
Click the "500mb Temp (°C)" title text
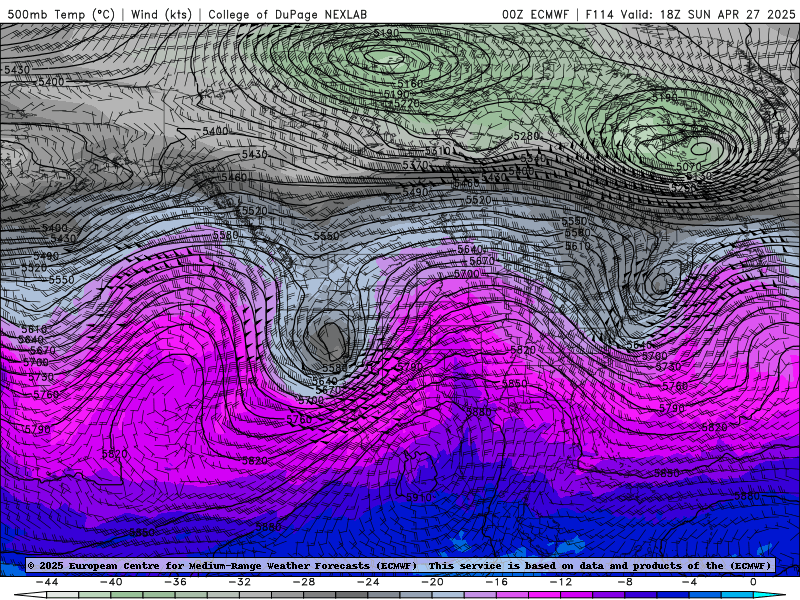click(61, 14)
